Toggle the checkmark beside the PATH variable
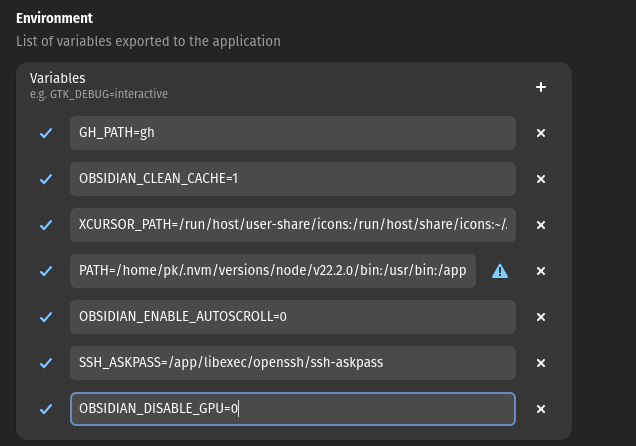The width and height of the screenshot is (636, 446). 46,271
